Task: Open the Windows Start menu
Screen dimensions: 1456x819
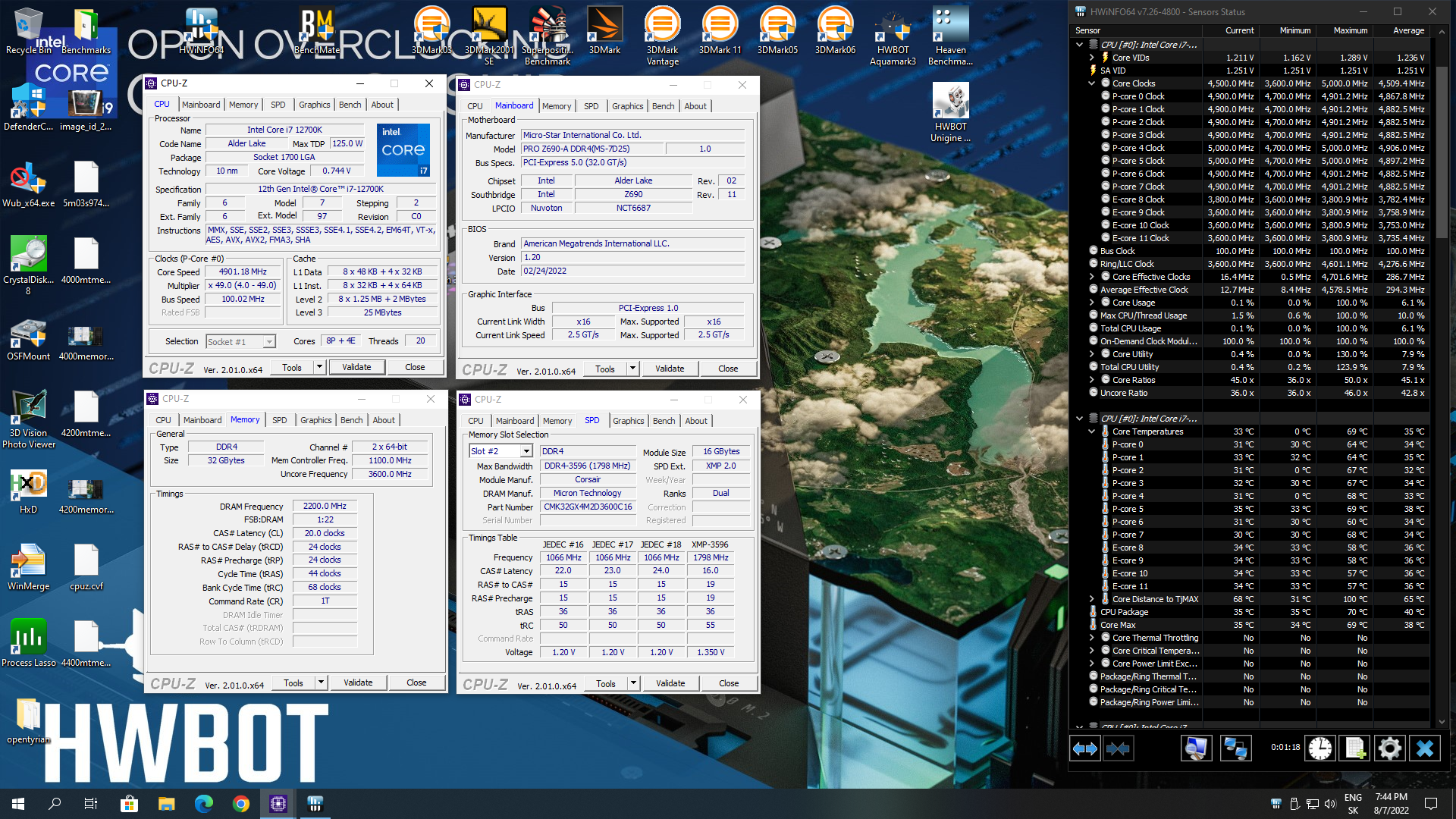Action: click(x=18, y=804)
